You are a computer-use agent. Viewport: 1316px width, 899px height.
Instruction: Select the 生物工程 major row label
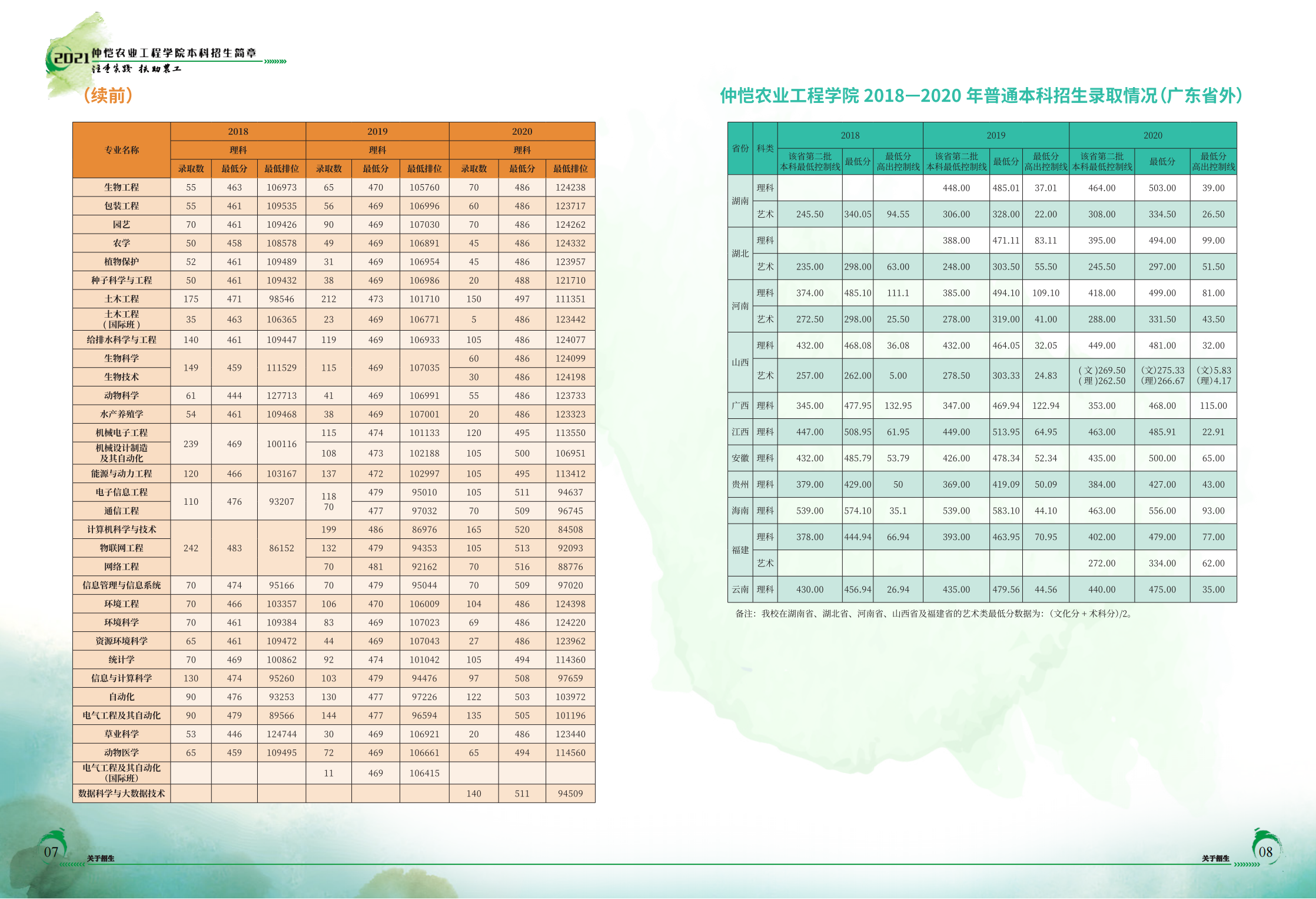point(121,187)
